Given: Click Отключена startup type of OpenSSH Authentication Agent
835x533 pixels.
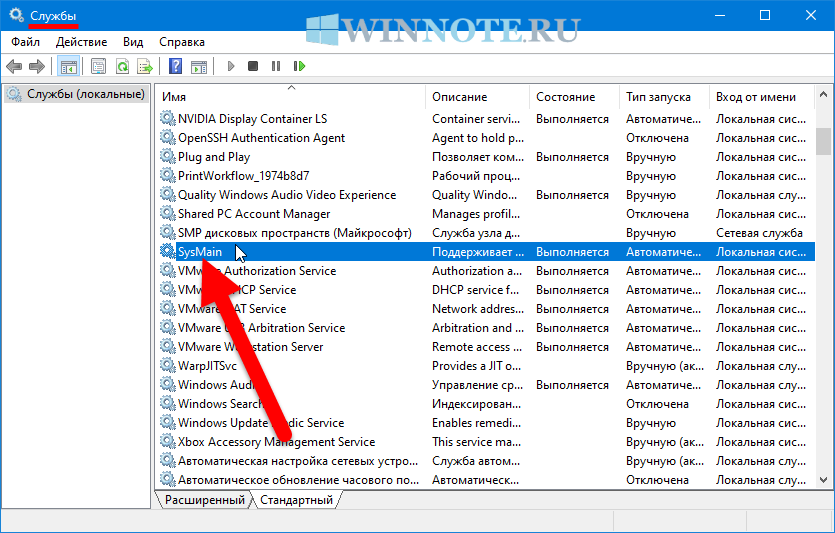Looking at the screenshot, I should pos(657,138).
